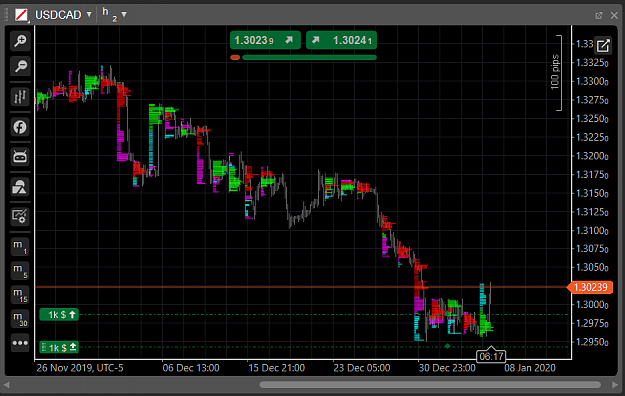Click the red slash symbol icon
The width and height of the screenshot is (625, 396).
tap(21, 15)
